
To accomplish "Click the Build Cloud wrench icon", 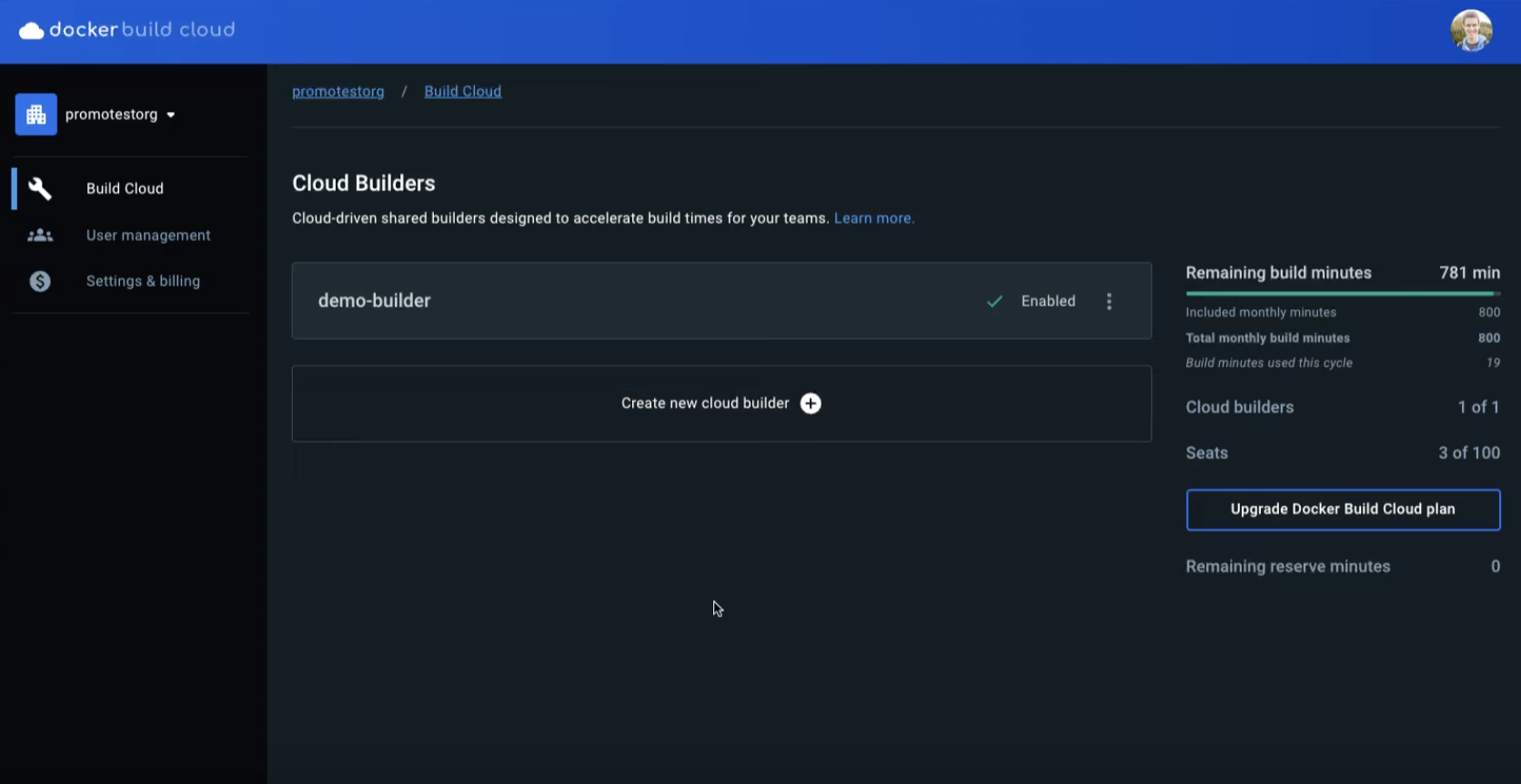I will 40,188.
